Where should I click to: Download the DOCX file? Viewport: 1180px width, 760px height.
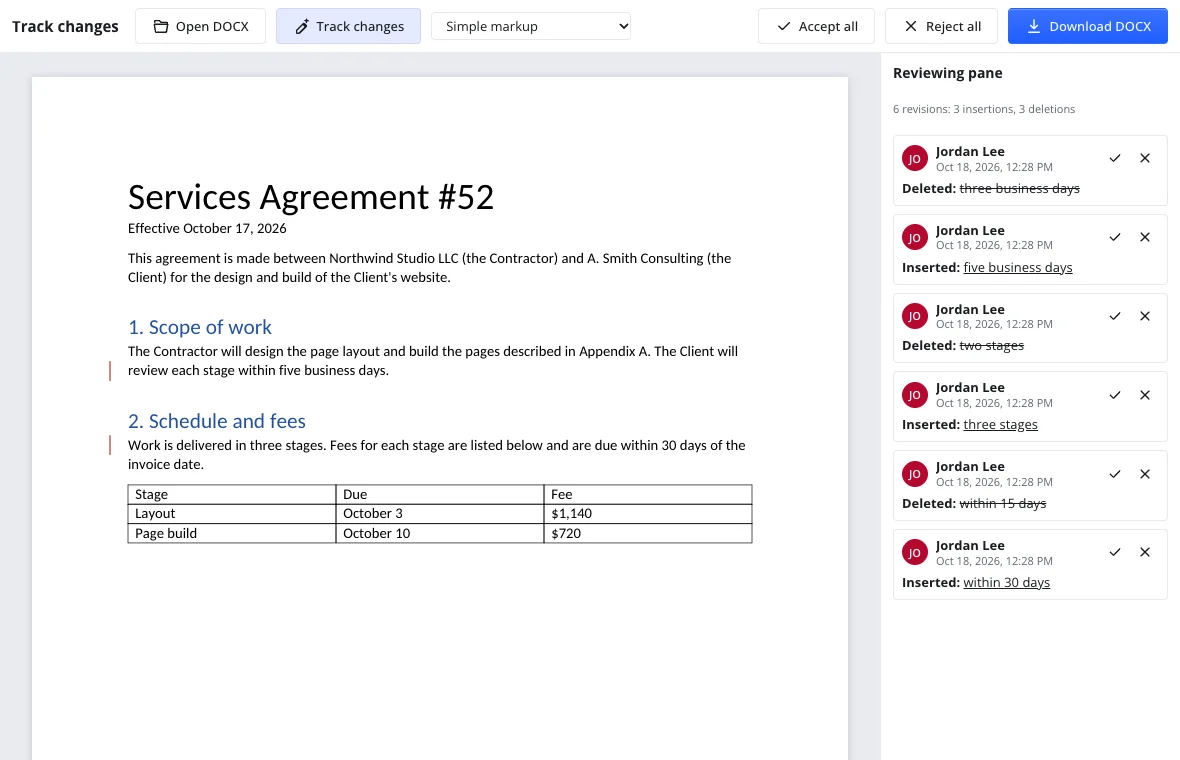point(1087,26)
